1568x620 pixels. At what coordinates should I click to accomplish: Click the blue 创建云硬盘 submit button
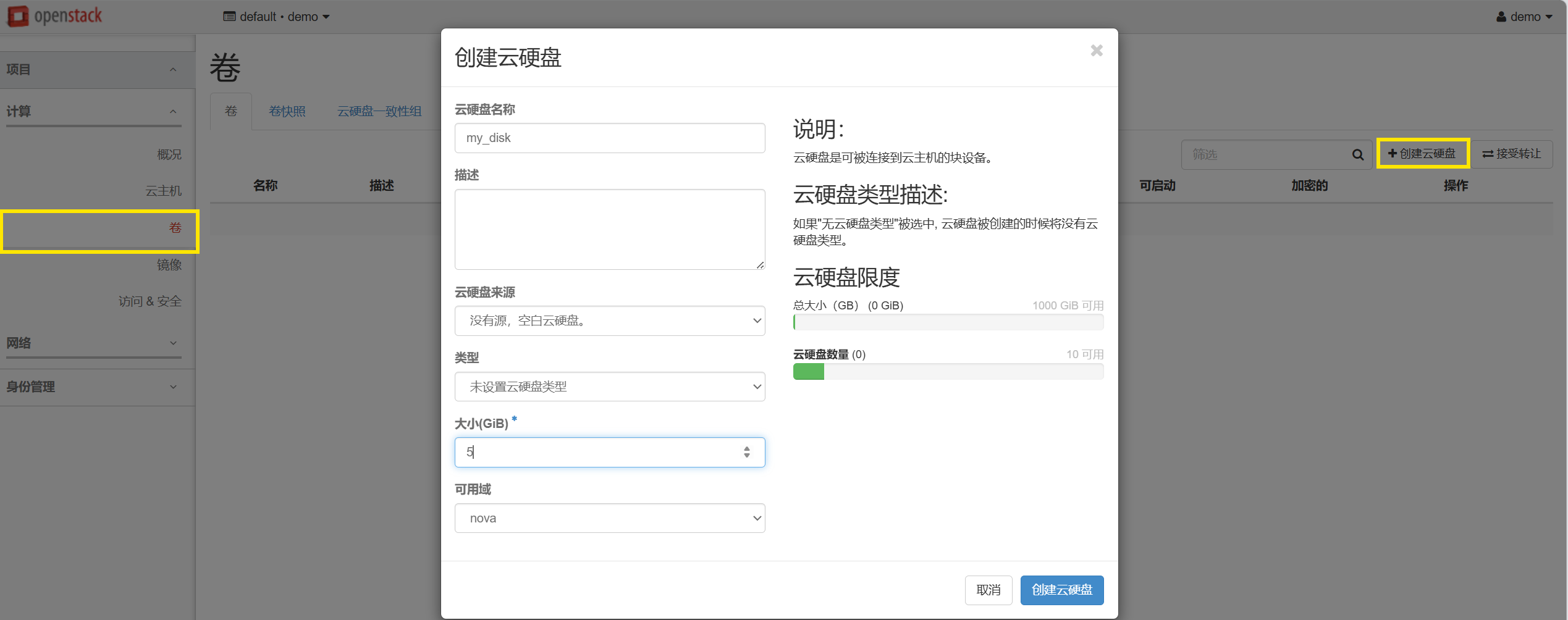(x=1062, y=590)
